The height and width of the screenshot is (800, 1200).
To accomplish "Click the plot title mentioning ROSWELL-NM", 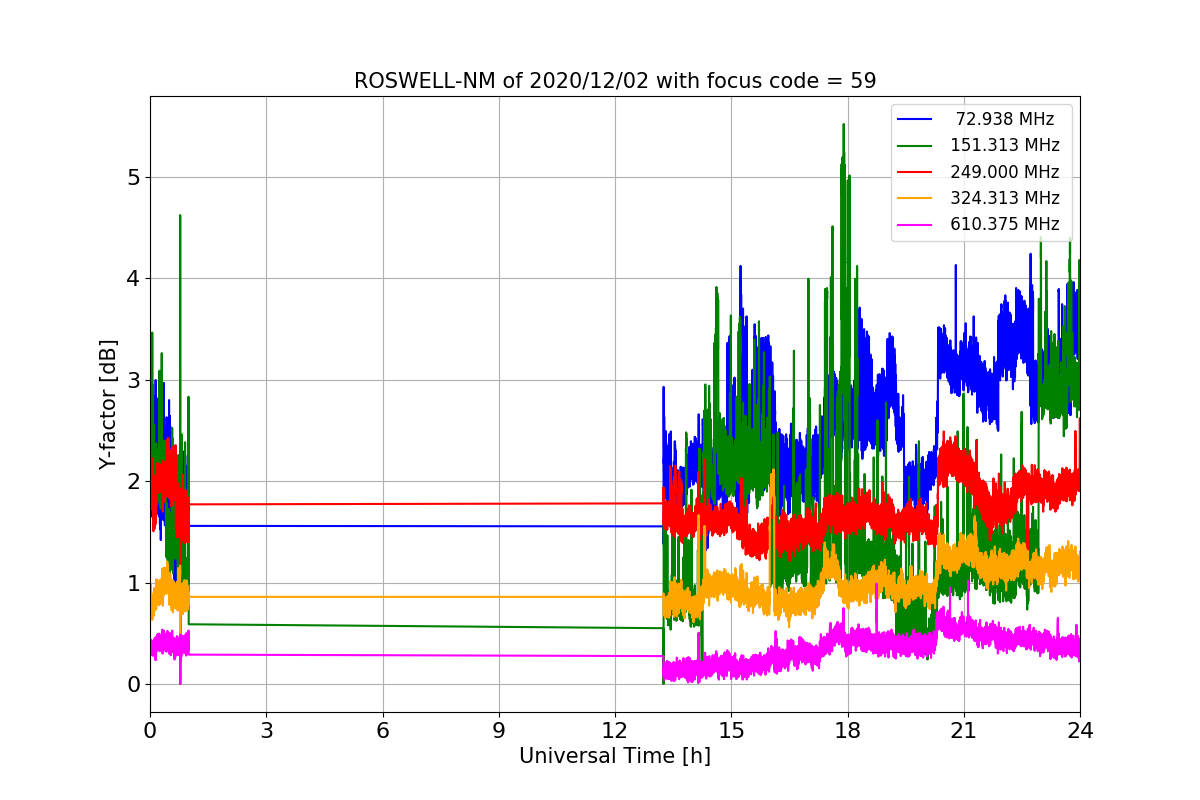I will [615, 81].
